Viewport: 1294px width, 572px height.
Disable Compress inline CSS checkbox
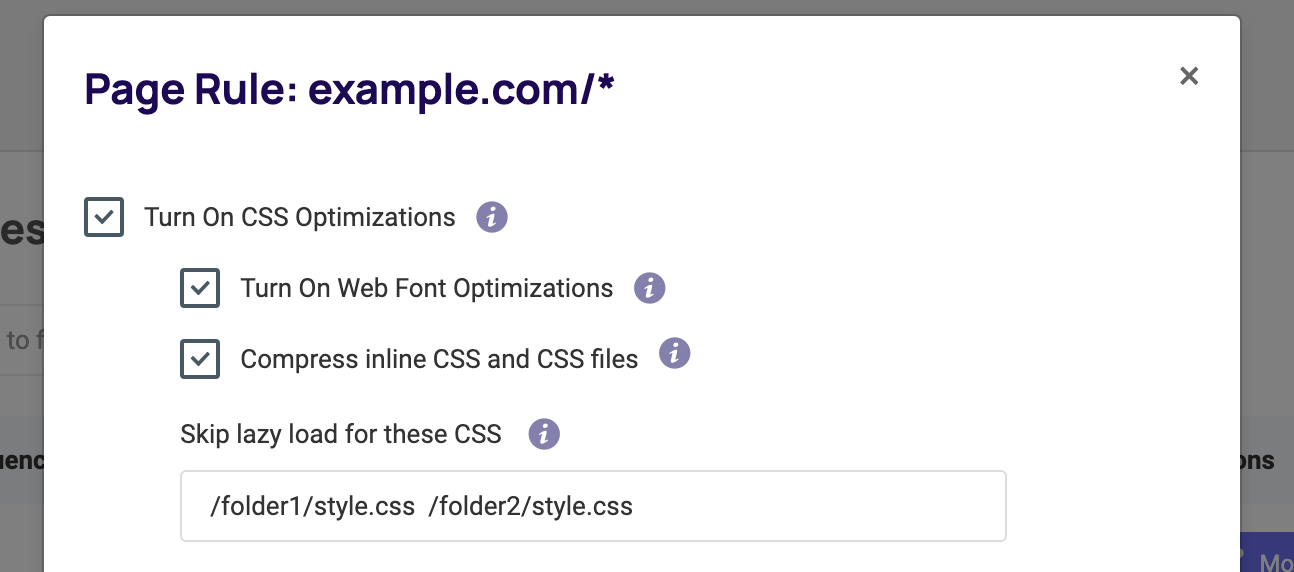point(200,359)
